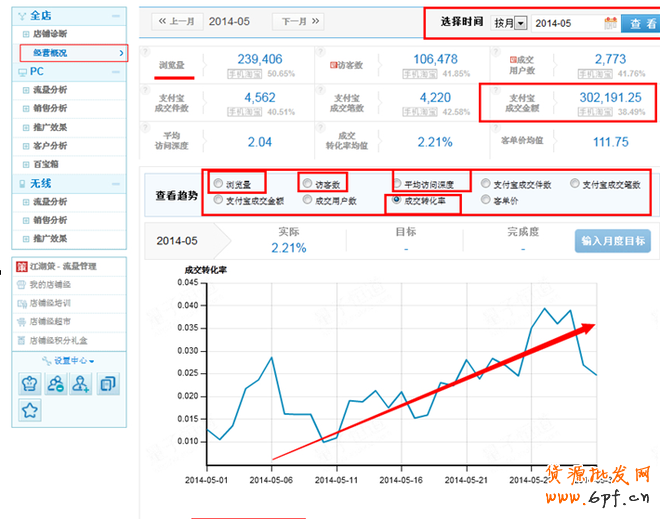Go to next month with 下一月 button
This screenshot has width=660, height=519.
tap(298, 21)
